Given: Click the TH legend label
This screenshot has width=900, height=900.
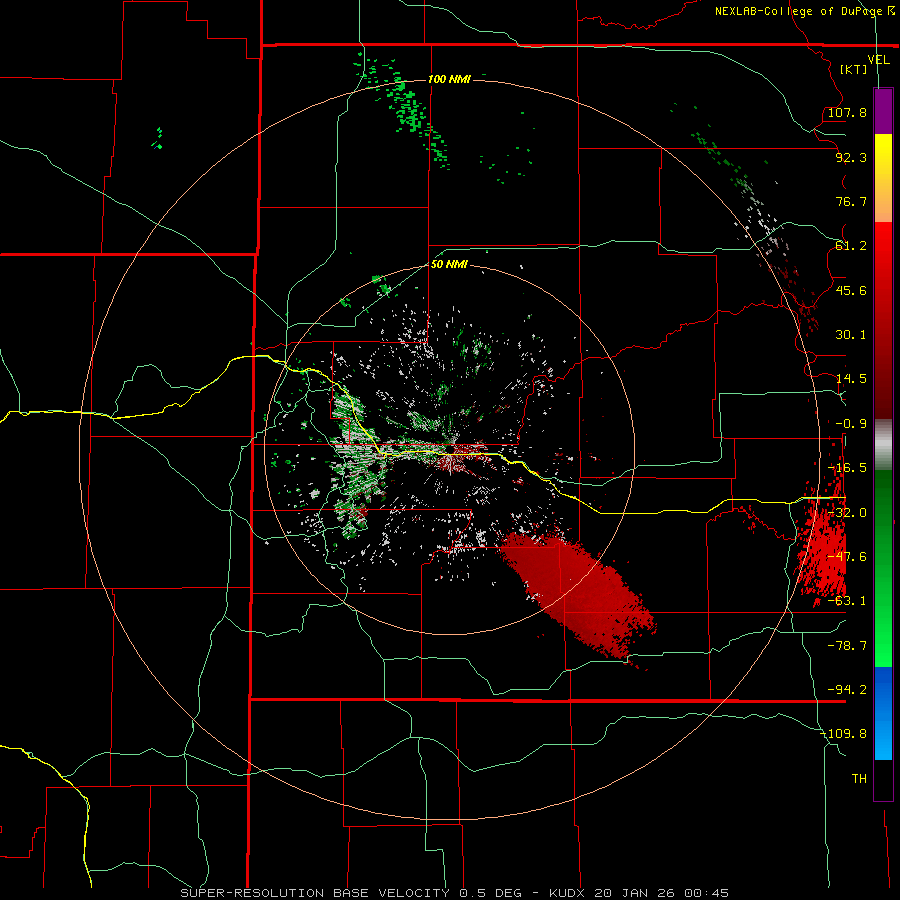Looking at the screenshot, I should 859,778.
